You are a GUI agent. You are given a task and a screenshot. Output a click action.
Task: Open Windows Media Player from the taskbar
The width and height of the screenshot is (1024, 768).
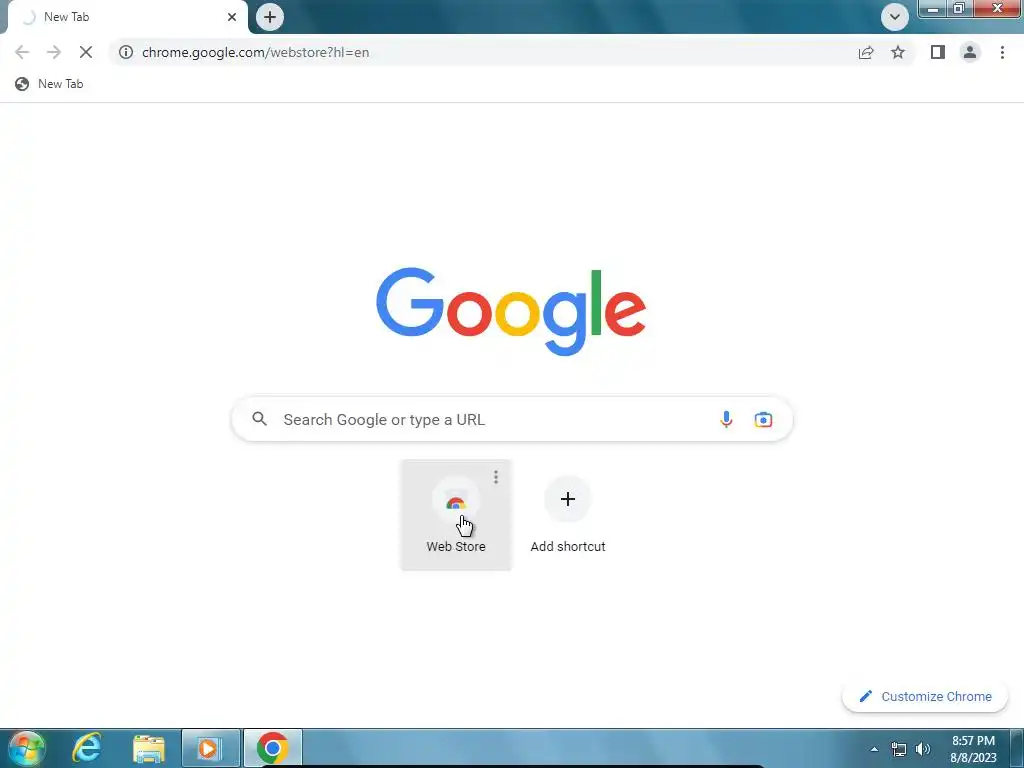pyautogui.click(x=210, y=748)
